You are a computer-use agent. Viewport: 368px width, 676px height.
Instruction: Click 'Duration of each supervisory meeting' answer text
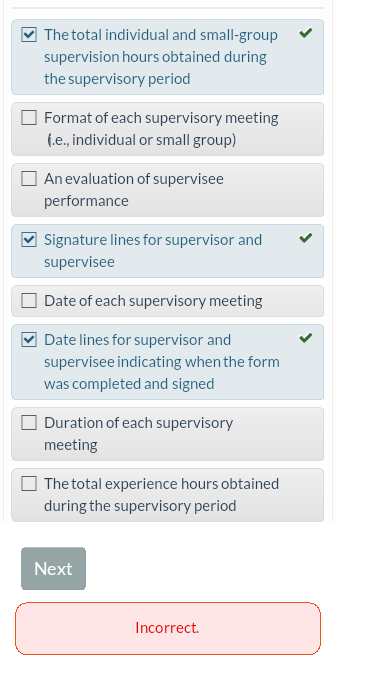click(x=138, y=434)
